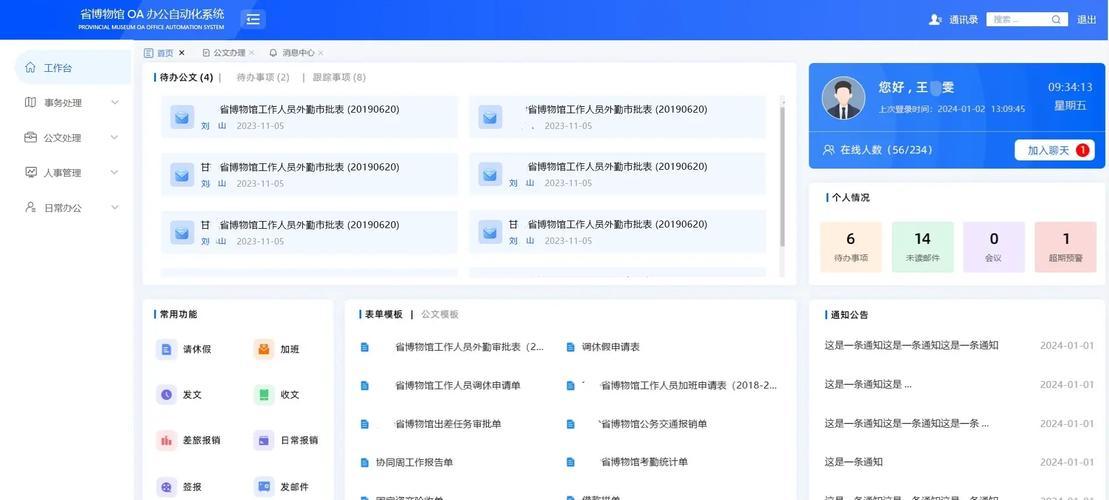
Task: Switch to the 首页 tab
Action: coord(158,53)
